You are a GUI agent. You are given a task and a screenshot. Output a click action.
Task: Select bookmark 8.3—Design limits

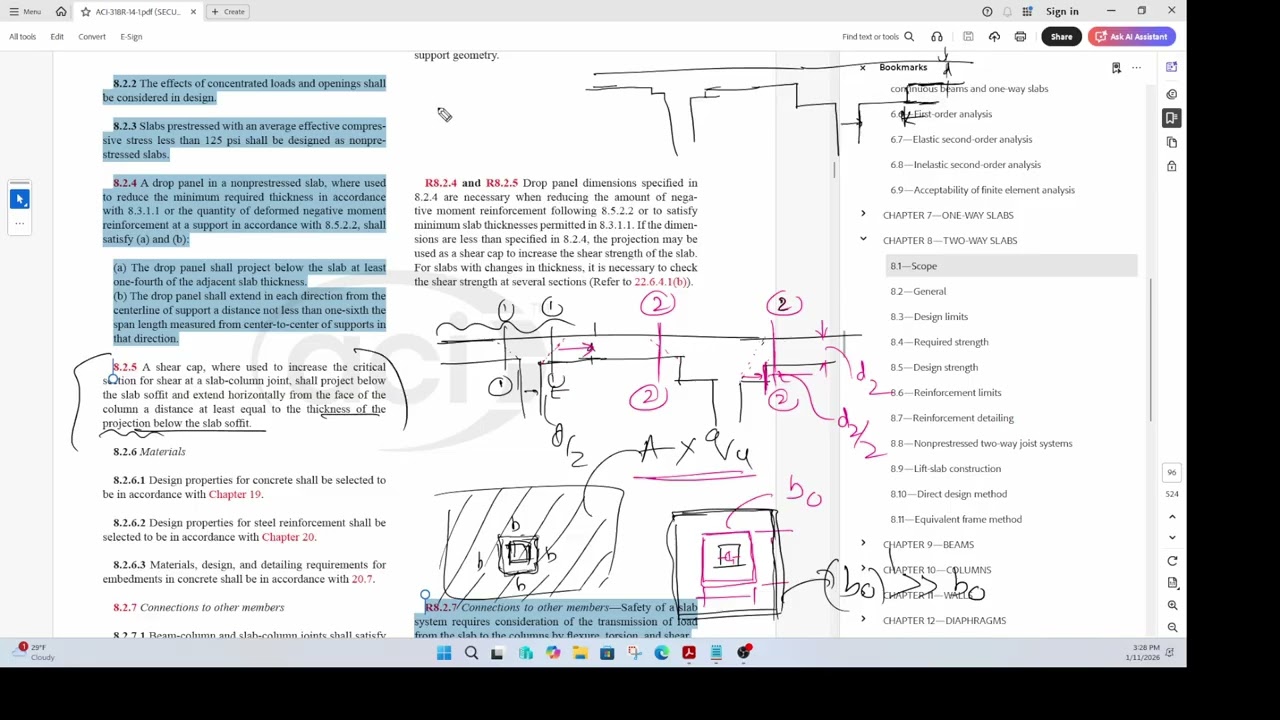[x=929, y=316]
